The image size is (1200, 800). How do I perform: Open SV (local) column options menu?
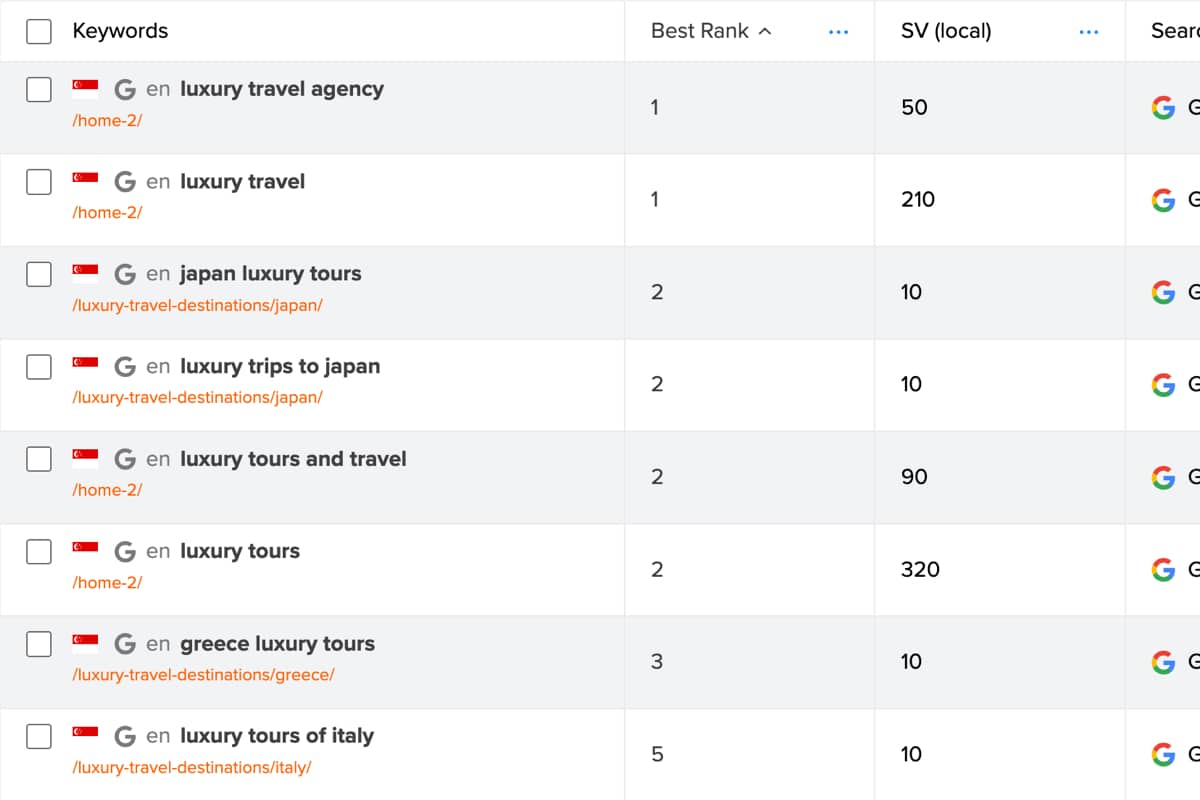click(x=1089, y=32)
